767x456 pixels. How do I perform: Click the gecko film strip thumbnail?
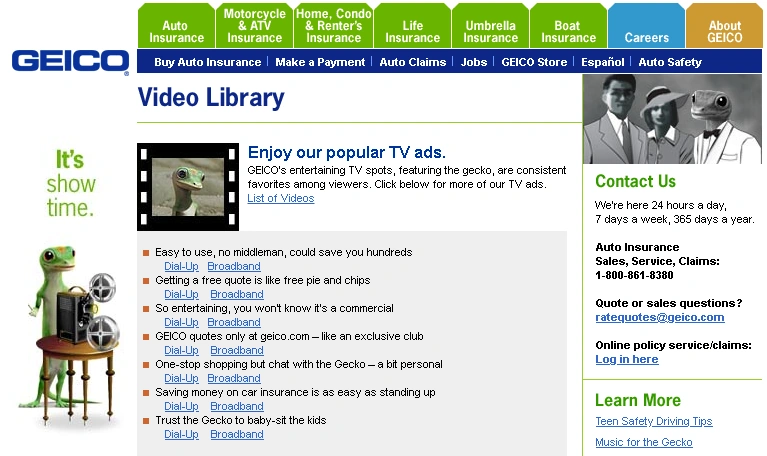tap(188, 186)
